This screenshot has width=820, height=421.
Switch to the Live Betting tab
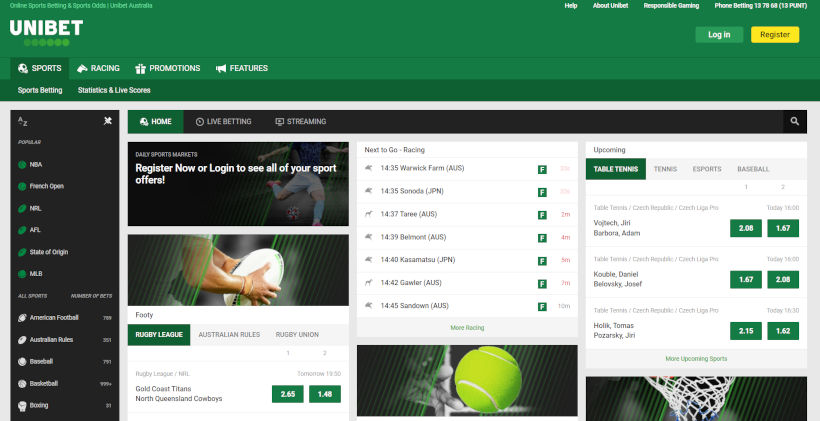[x=223, y=121]
